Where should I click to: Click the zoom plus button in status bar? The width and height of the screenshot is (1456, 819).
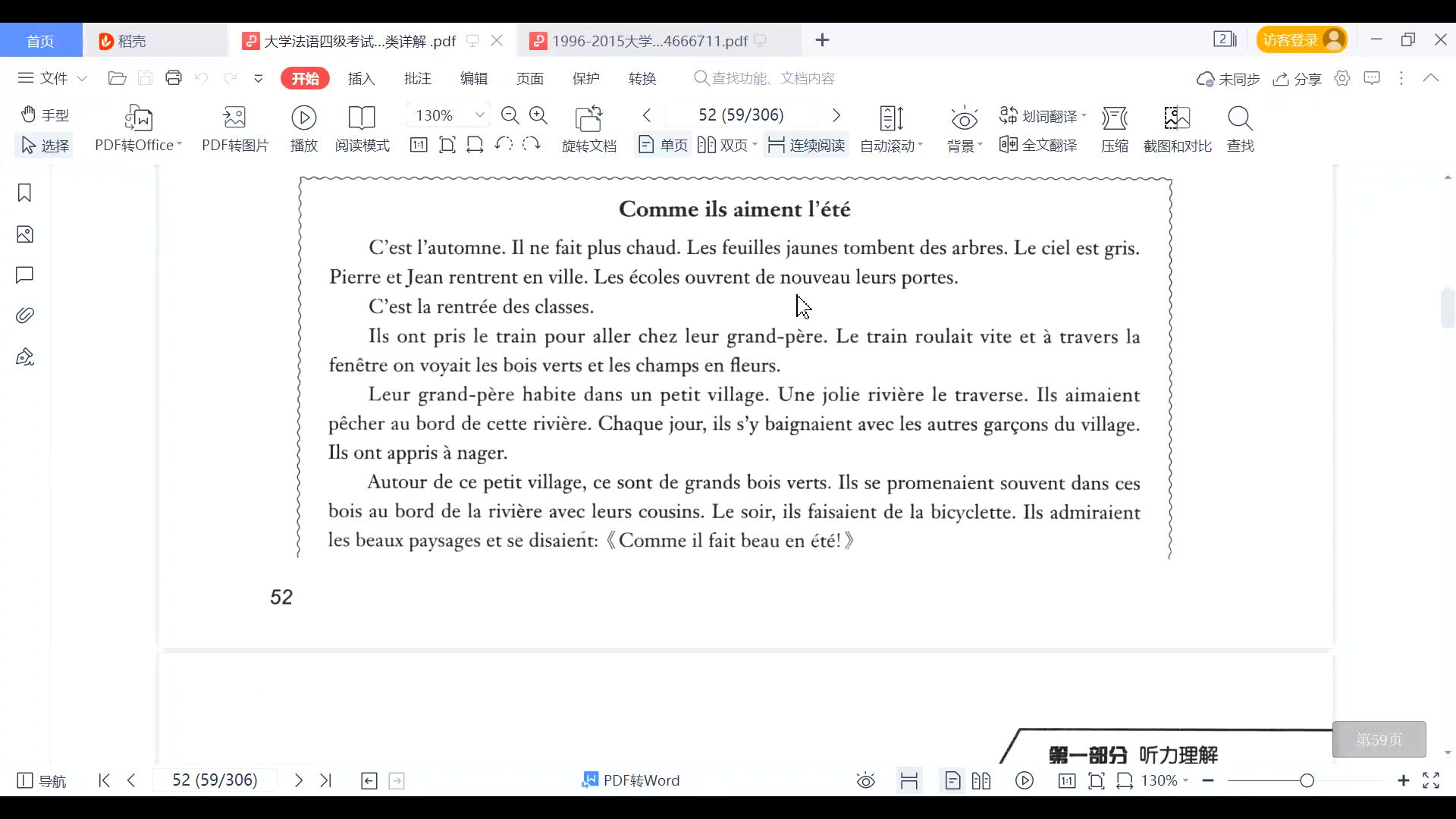click(x=1404, y=780)
